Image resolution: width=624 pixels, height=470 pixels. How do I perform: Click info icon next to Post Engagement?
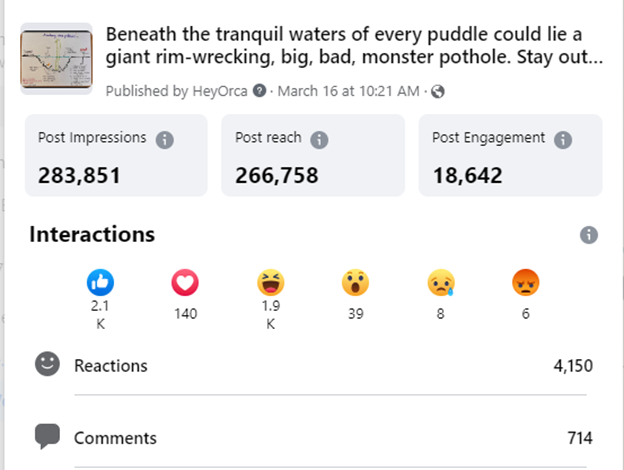563,140
